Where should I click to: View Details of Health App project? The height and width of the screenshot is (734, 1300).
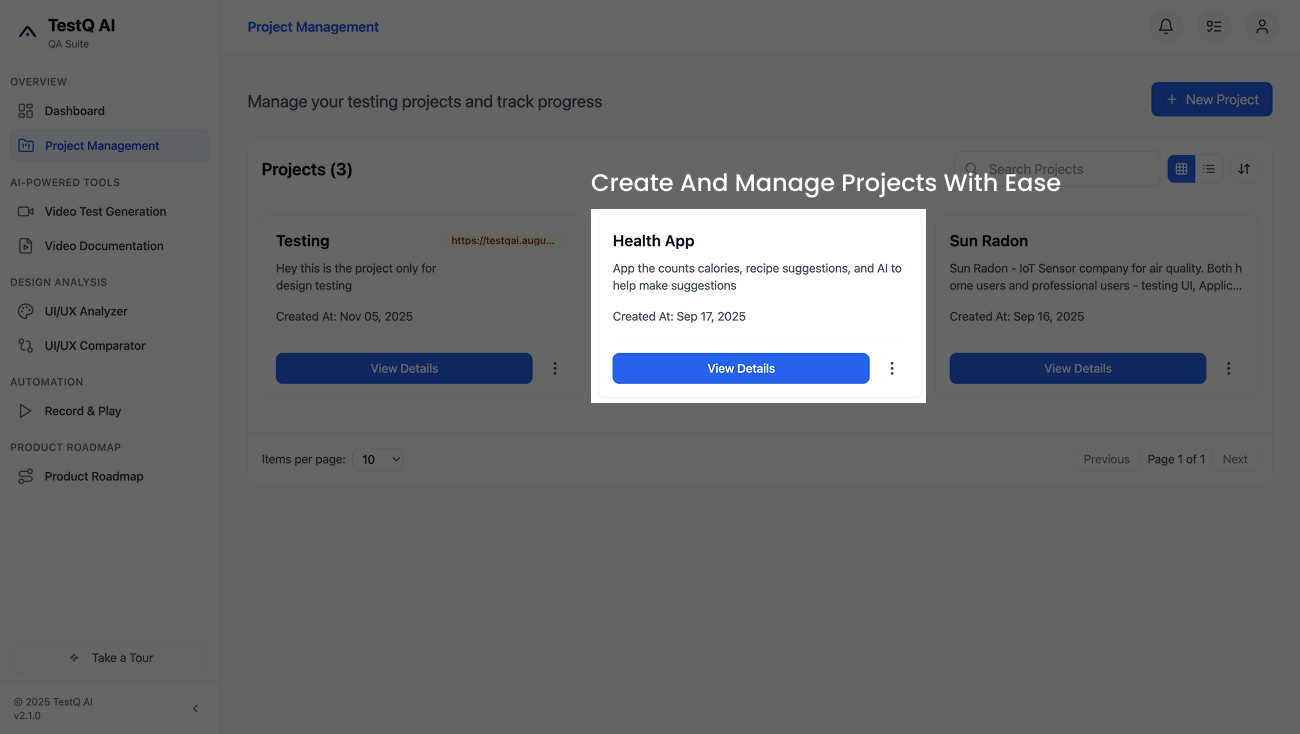(x=741, y=368)
